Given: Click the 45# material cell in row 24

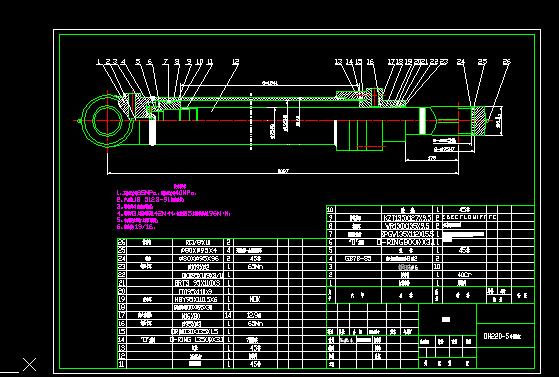Looking at the screenshot, I should point(255,258).
